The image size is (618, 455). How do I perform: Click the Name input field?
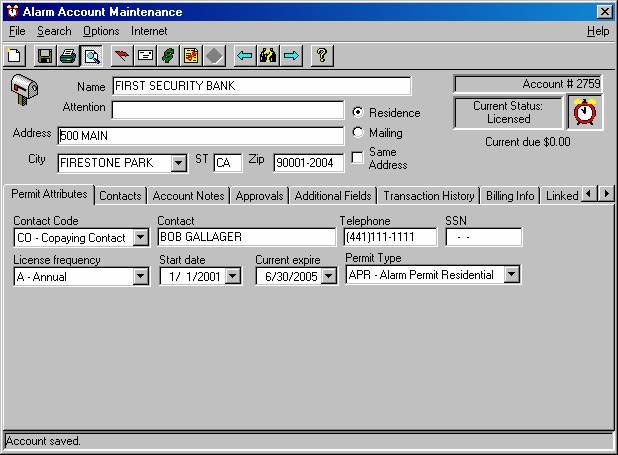tap(260, 86)
